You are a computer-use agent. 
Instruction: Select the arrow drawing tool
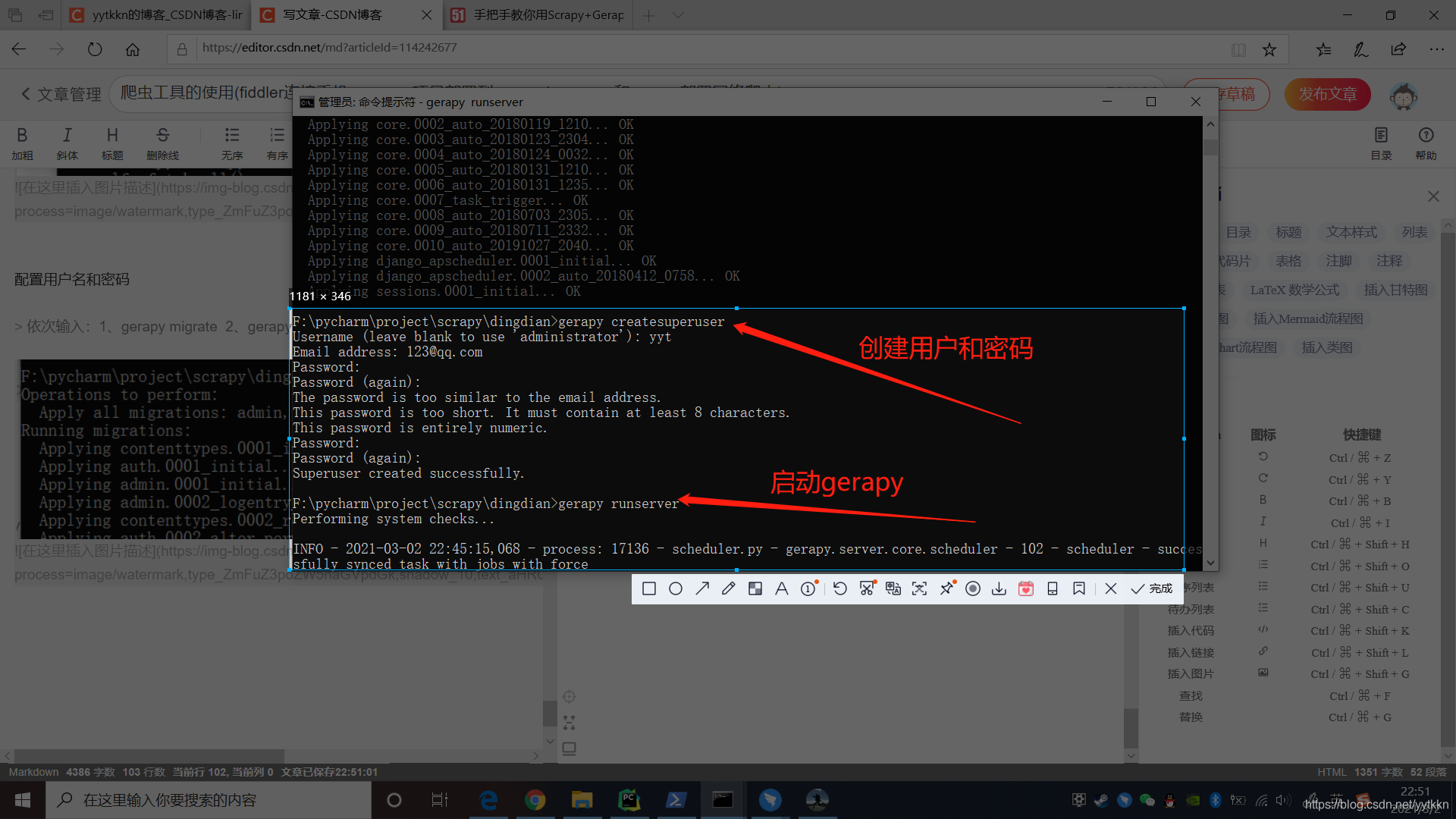click(702, 589)
